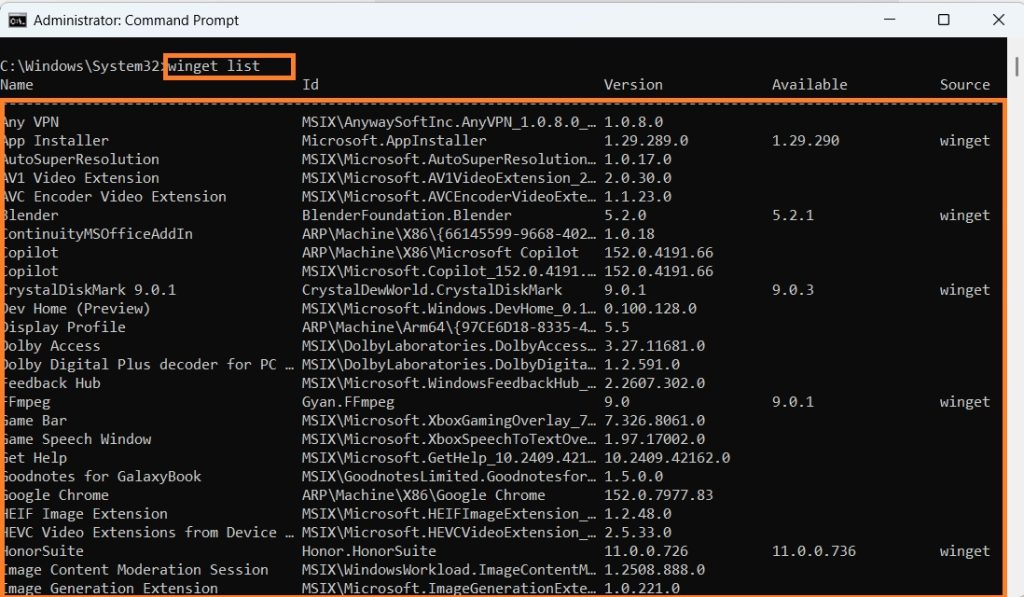
Task: Close the Administrator Command Prompt window
Action: (999, 20)
